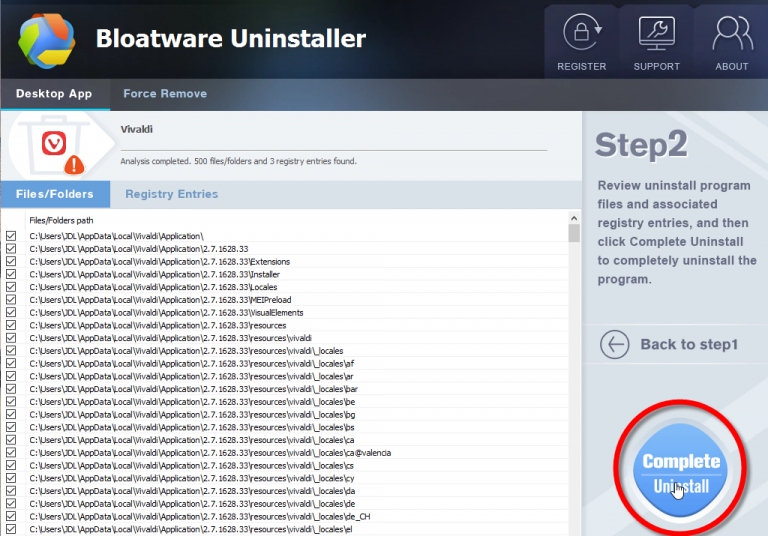The height and width of the screenshot is (536, 768).
Task: Click the SUPPORT label
Action: pyautogui.click(x=656, y=67)
